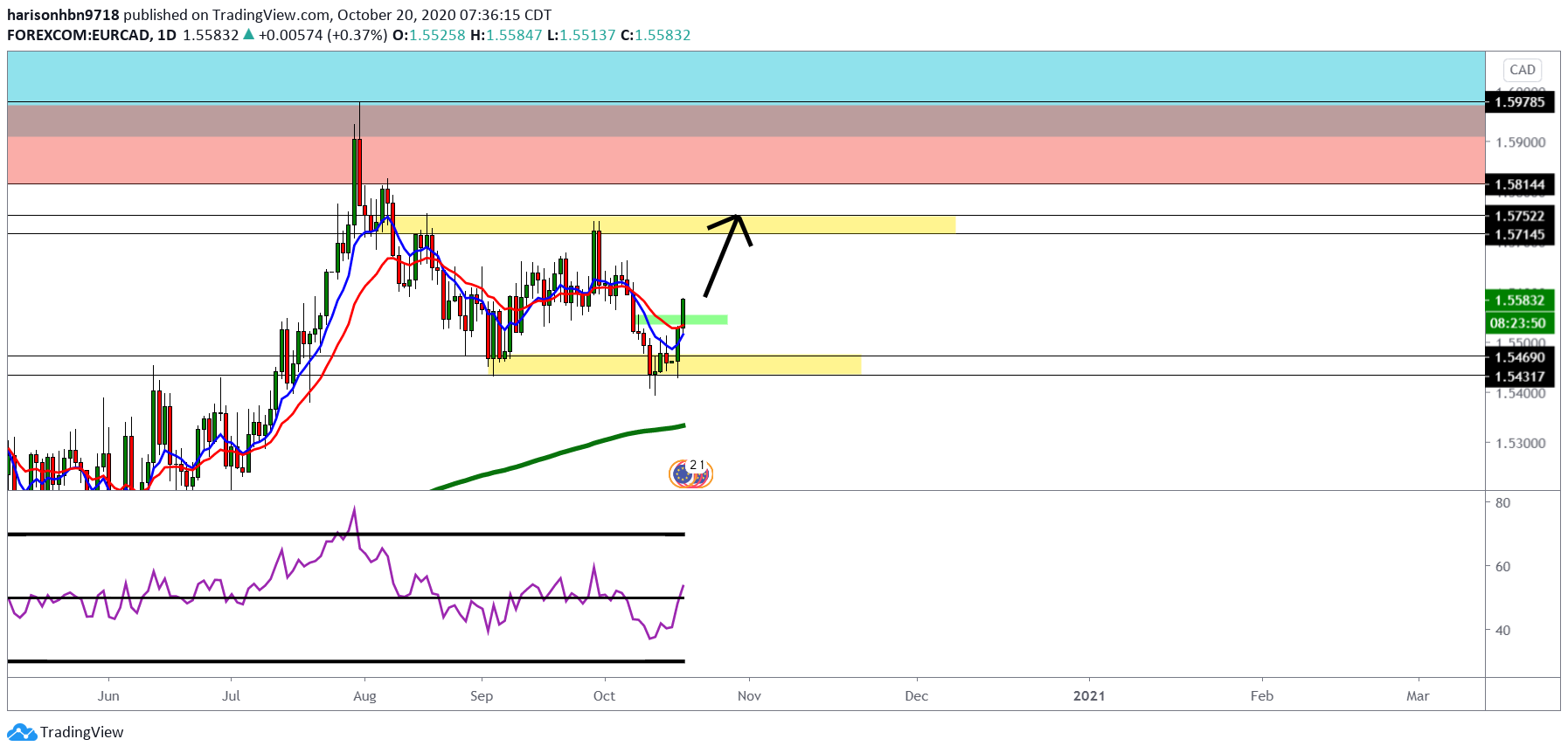Click the Oct label on time axis
Image resolution: width=1568 pixels, height=753 pixels.
click(604, 696)
